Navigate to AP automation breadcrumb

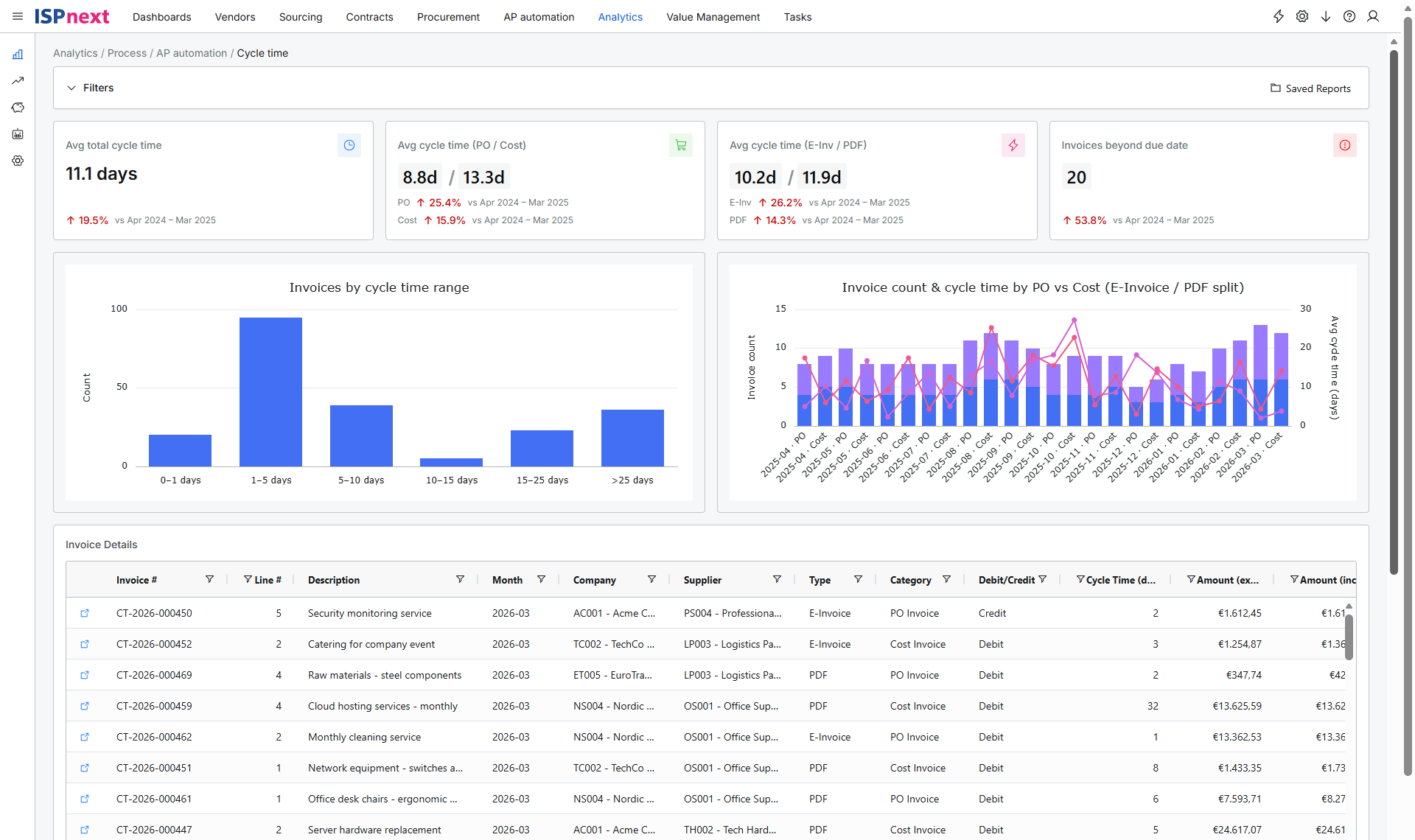(x=192, y=53)
